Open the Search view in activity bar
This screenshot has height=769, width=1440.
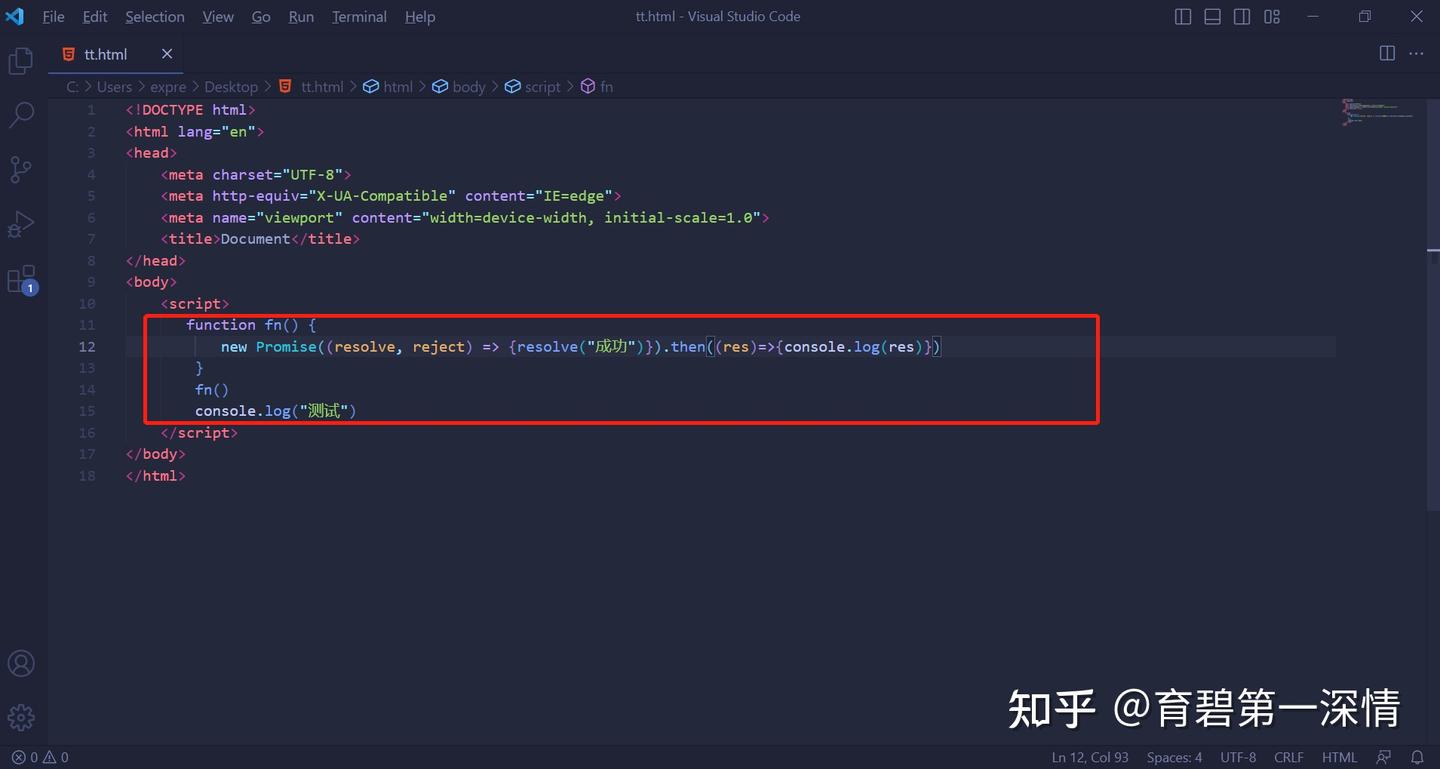pyautogui.click(x=21, y=115)
